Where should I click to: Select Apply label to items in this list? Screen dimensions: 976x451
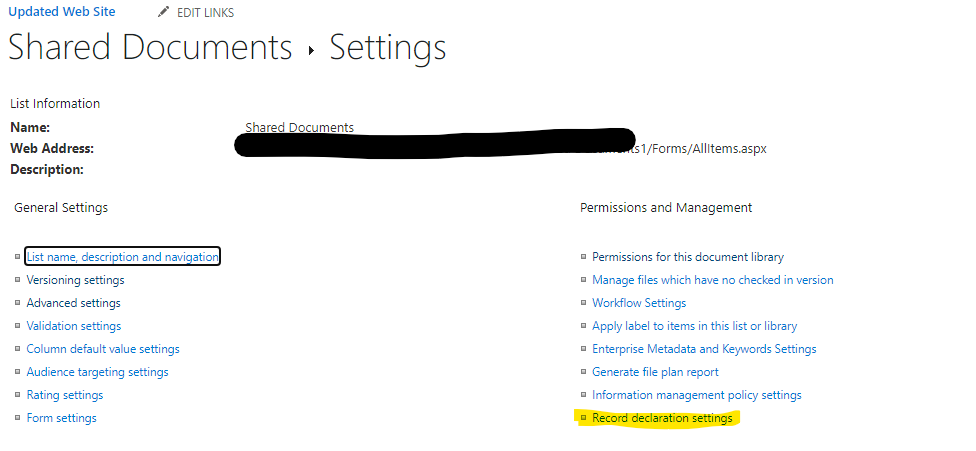(695, 326)
